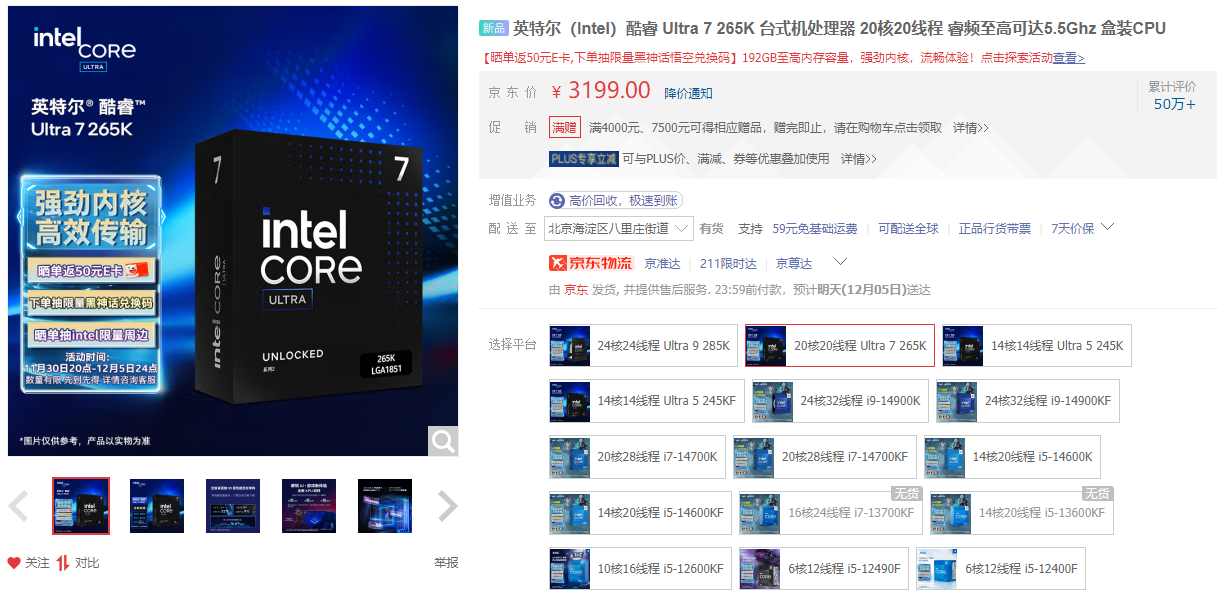1224x599 pixels.
Task: Click the 累计评价 label
Action: [x=1172, y=86]
